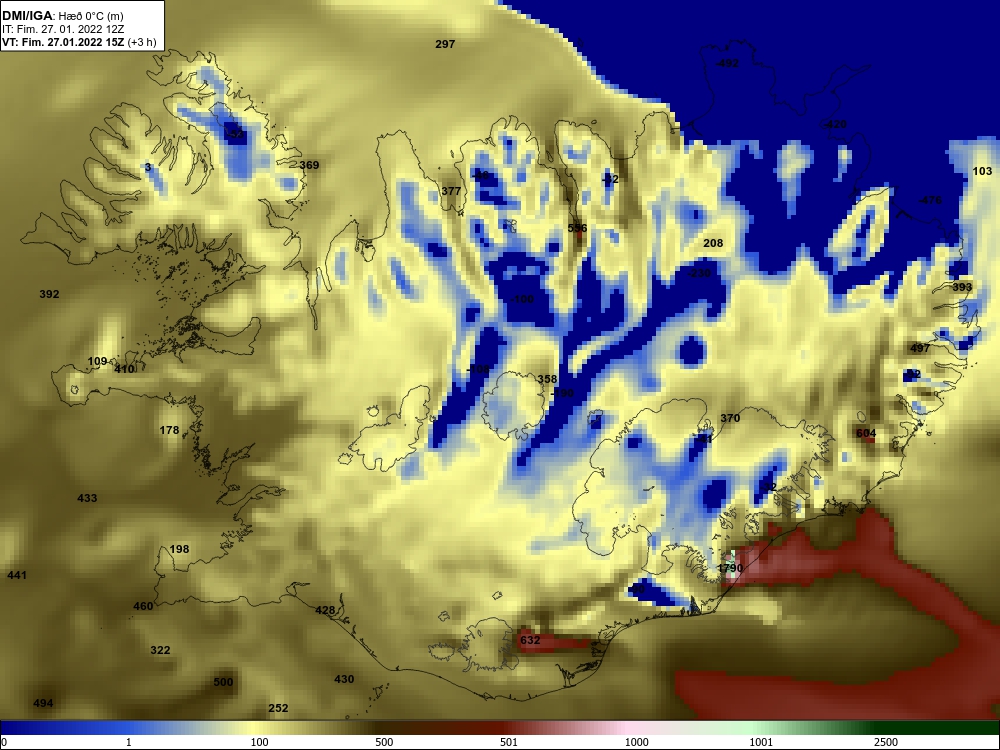
Task: Click the map value 103
Action: (x=982, y=171)
